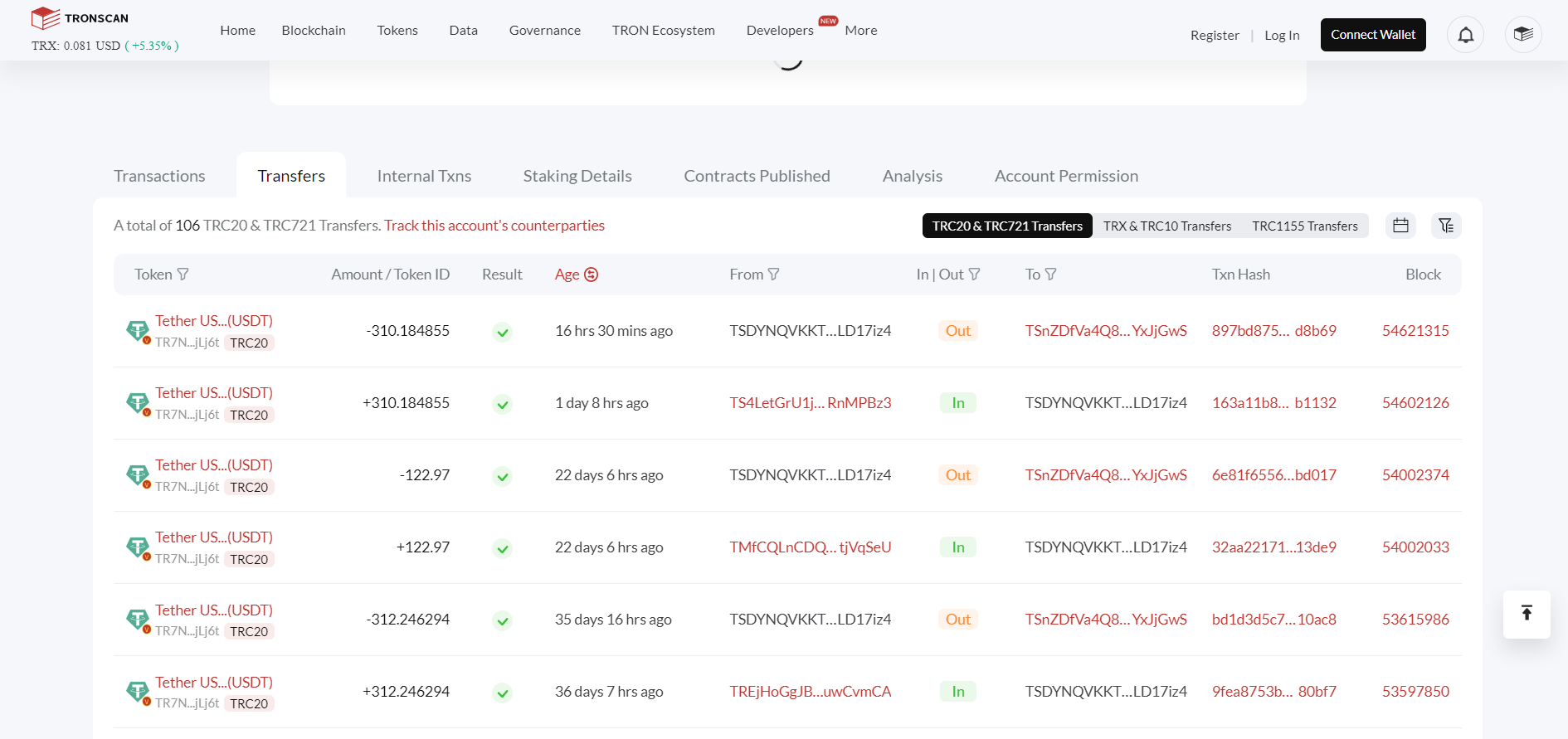Click the success checkmark in the -122.97 row

pos(502,477)
